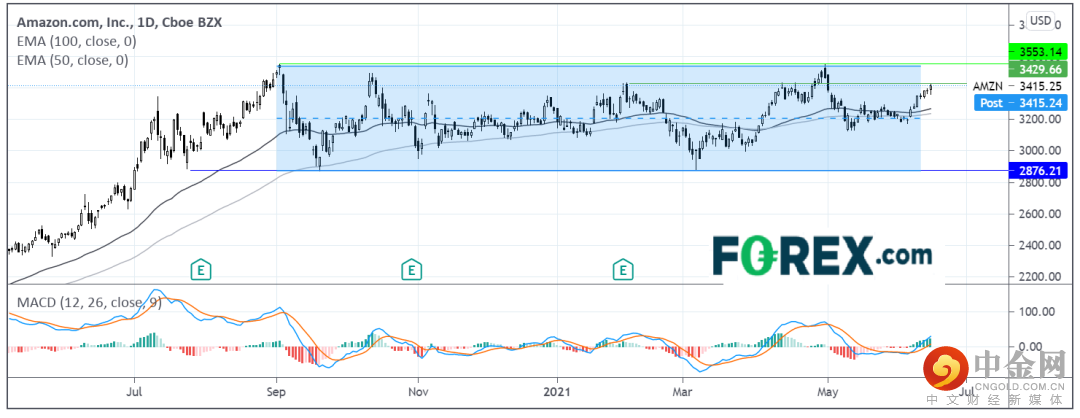Screen dimensions: 1080x418
Task: Open the EMA (100, close, 0) indicator legend
Action: click(x=76, y=41)
